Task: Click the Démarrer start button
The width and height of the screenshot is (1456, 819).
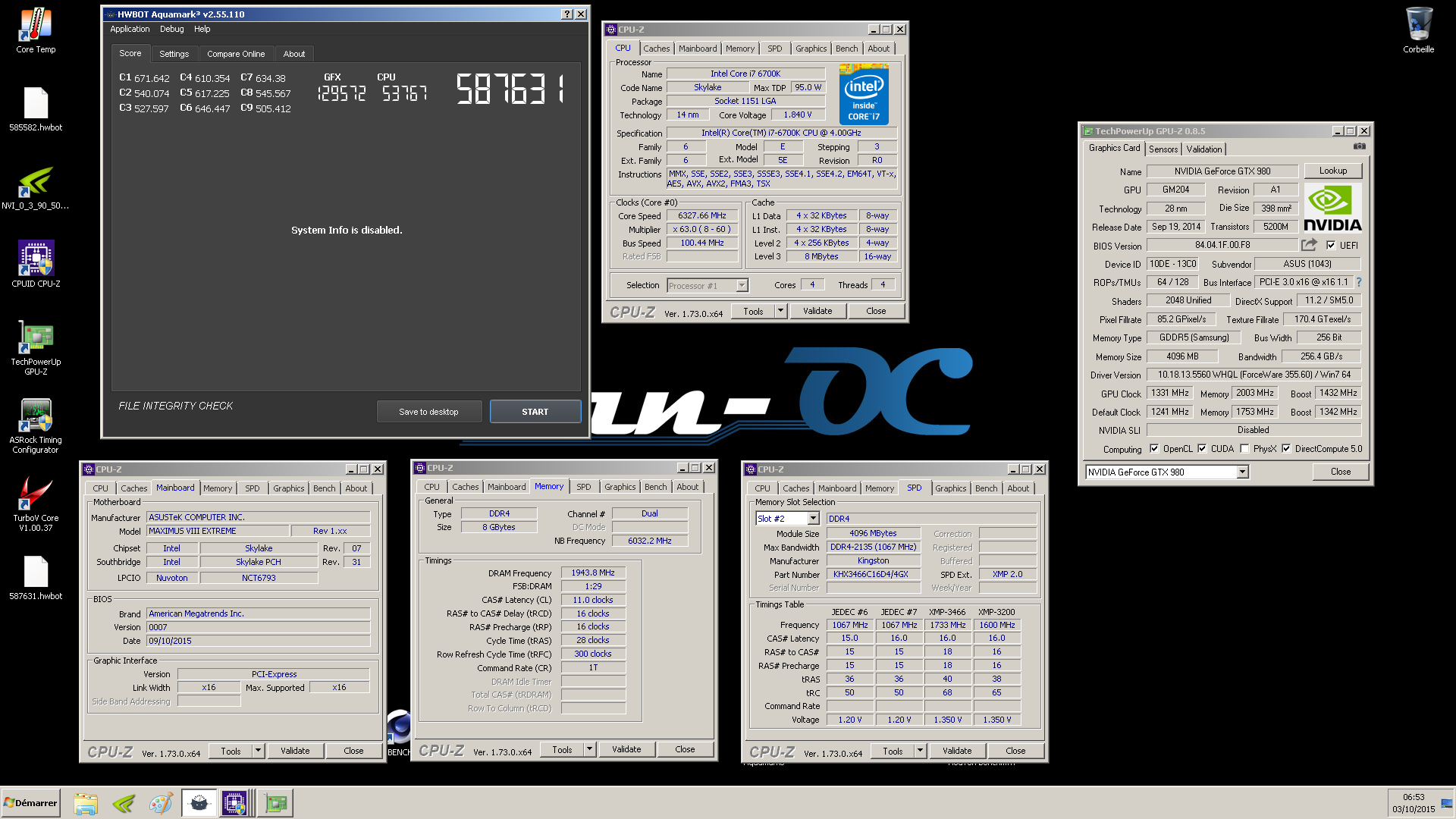Action: (x=30, y=803)
